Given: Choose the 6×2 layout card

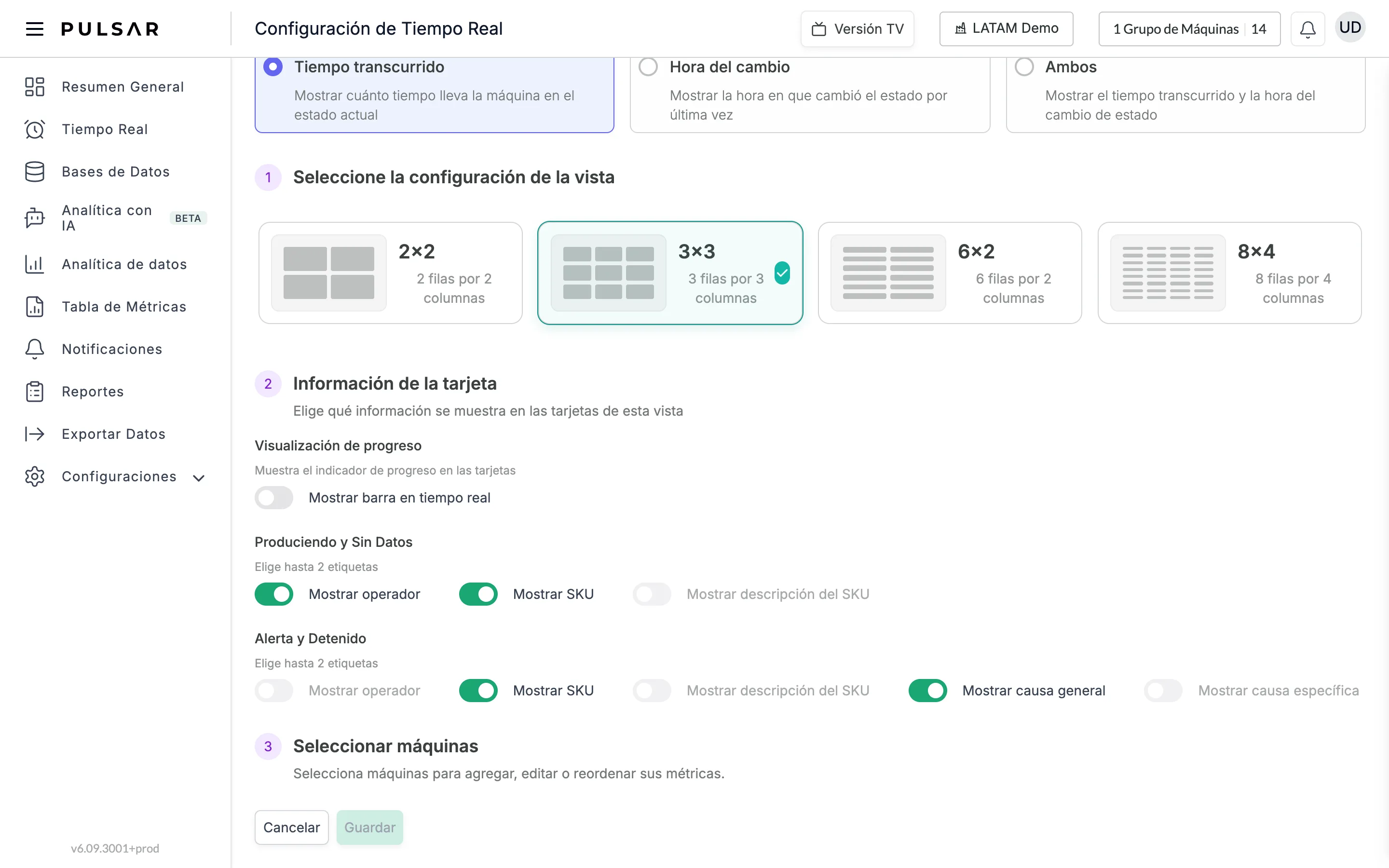Looking at the screenshot, I should coord(950,272).
